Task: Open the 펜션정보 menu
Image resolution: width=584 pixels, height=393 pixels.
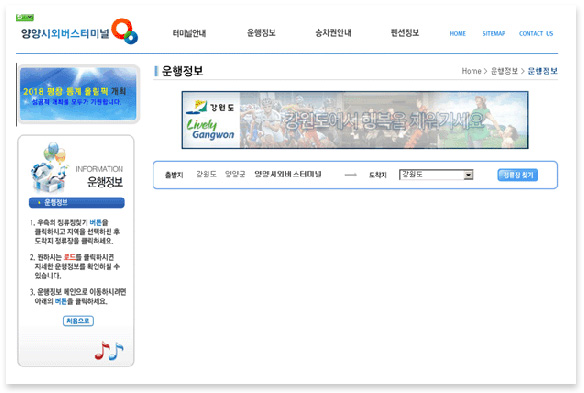Action: coord(405,33)
